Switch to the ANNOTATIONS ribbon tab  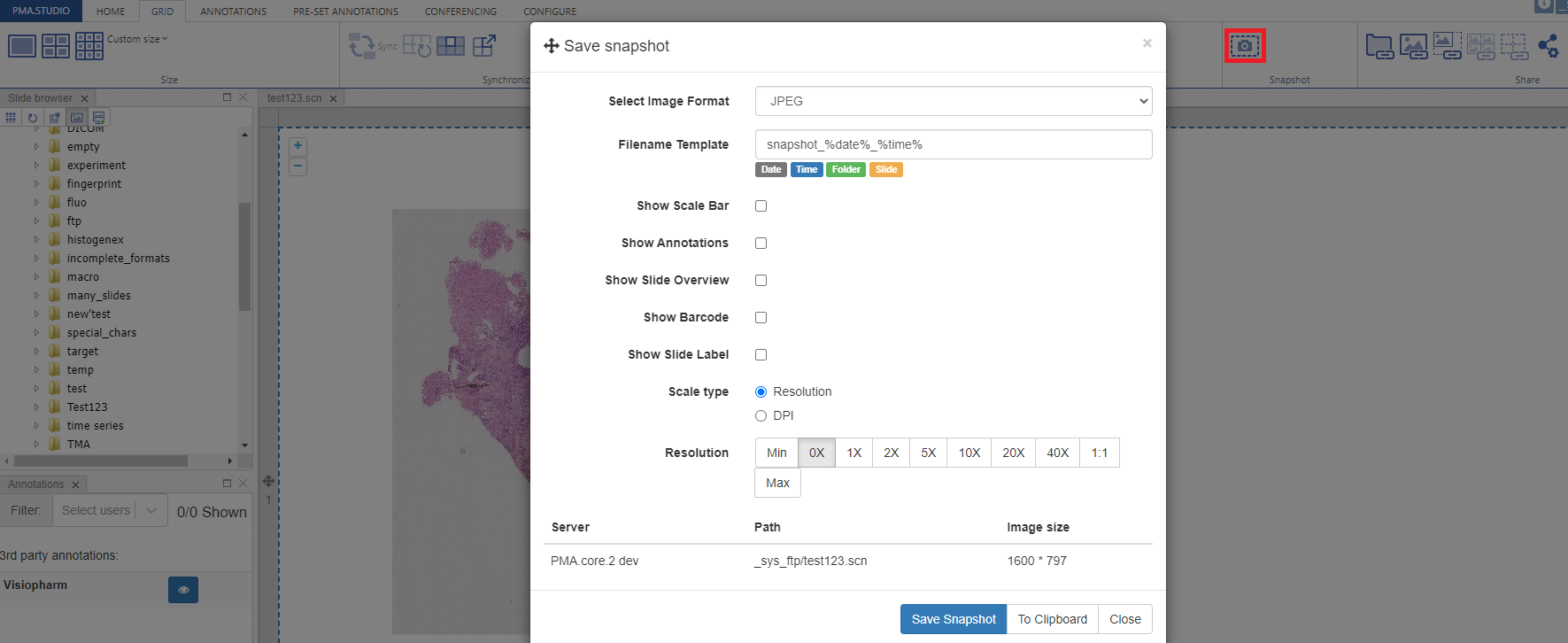[x=233, y=12]
